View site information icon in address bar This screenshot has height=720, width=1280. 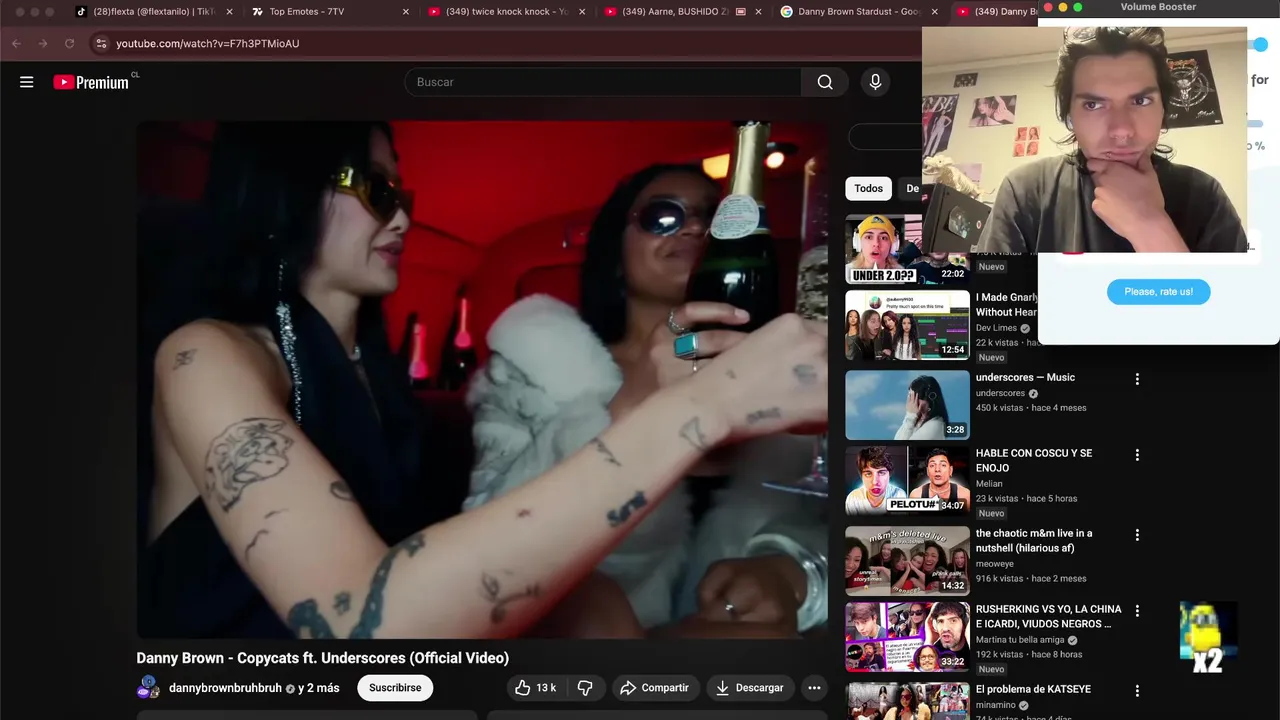100,44
